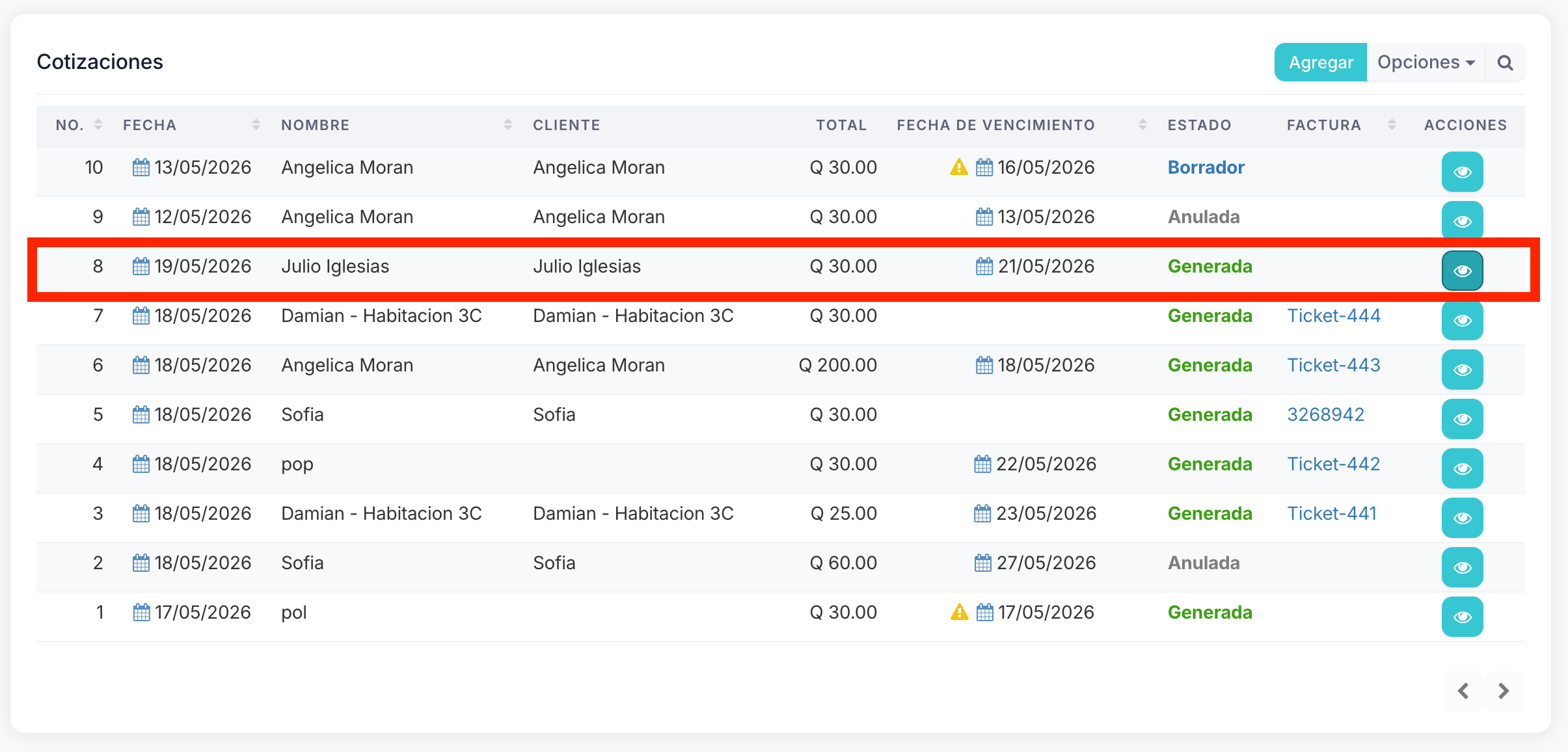View quotation 6 details eye button
This screenshot has height=752, width=1568.
(1462, 369)
